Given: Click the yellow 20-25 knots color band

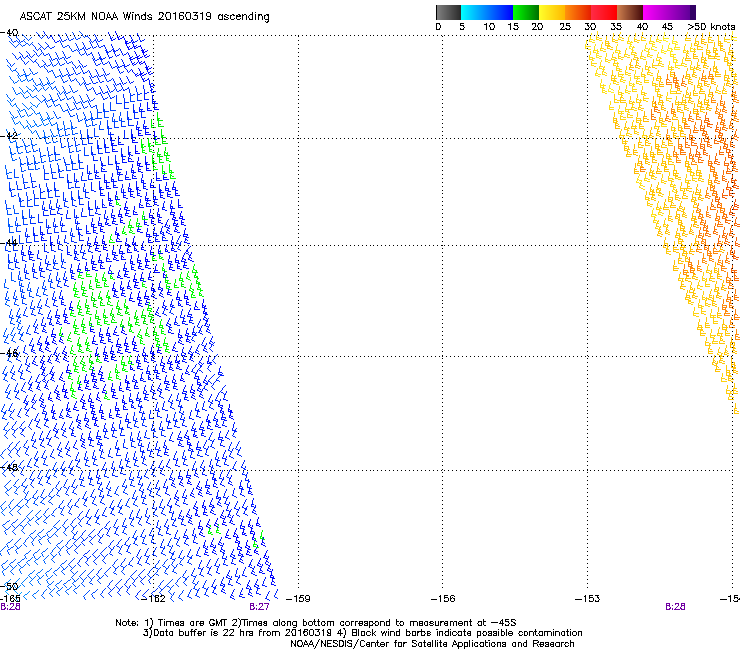Looking at the screenshot, I should click(x=552, y=12).
